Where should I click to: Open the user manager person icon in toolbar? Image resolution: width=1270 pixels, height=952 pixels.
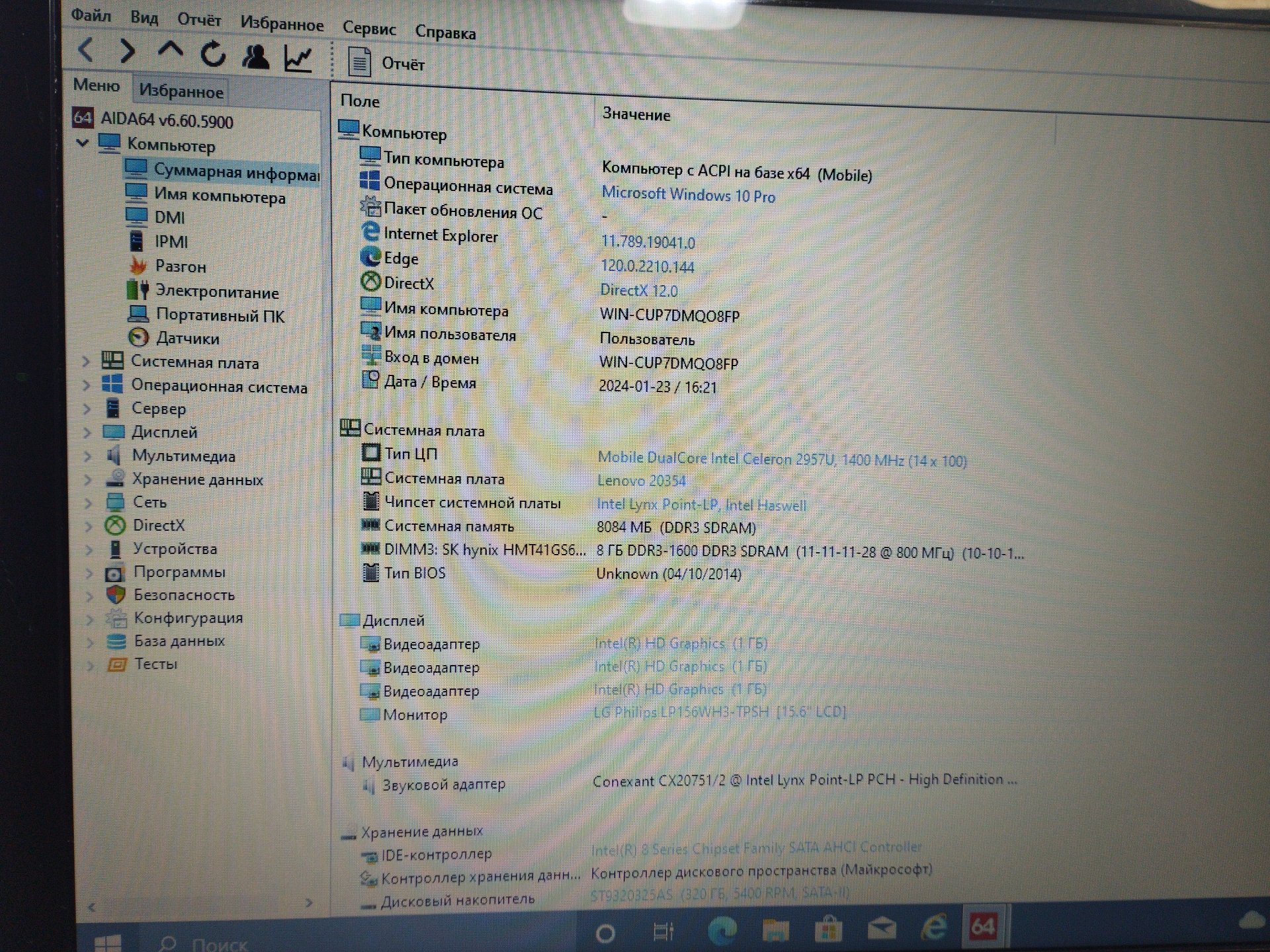point(255,57)
